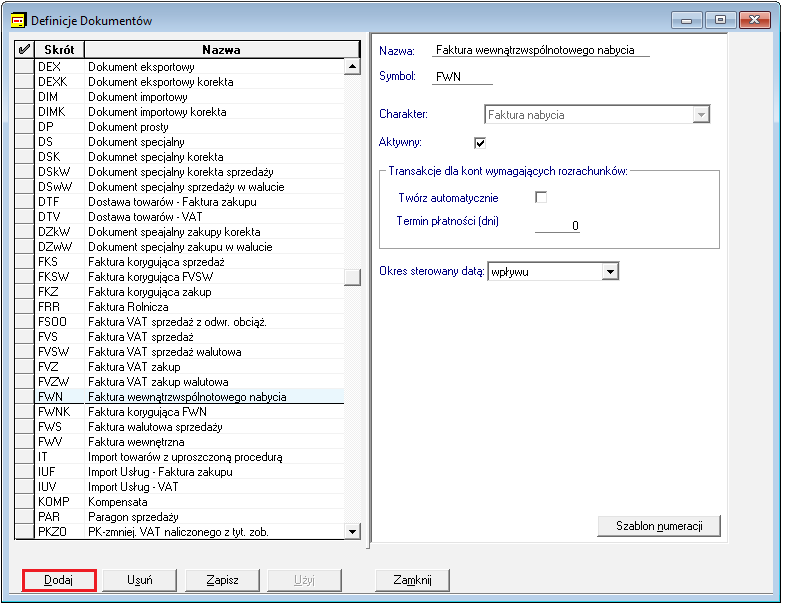The image size is (786, 607).
Task: Select row Faktura VAT sprzedaż walutowa
Action: click(x=189, y=352)
